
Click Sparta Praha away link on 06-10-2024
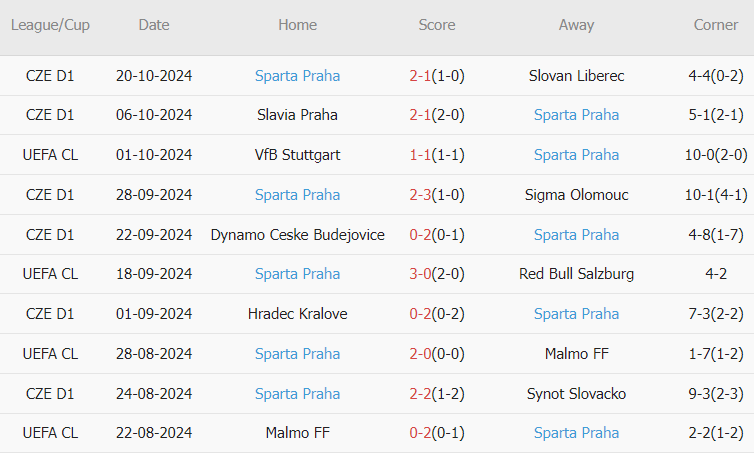tap(576, 115)
